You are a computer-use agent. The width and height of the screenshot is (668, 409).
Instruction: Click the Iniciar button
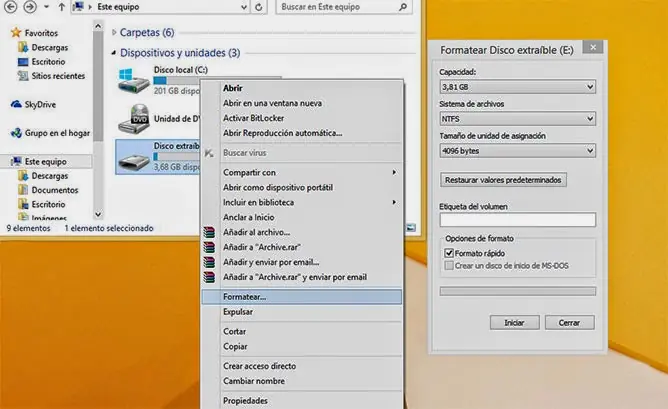click(515, 323)
